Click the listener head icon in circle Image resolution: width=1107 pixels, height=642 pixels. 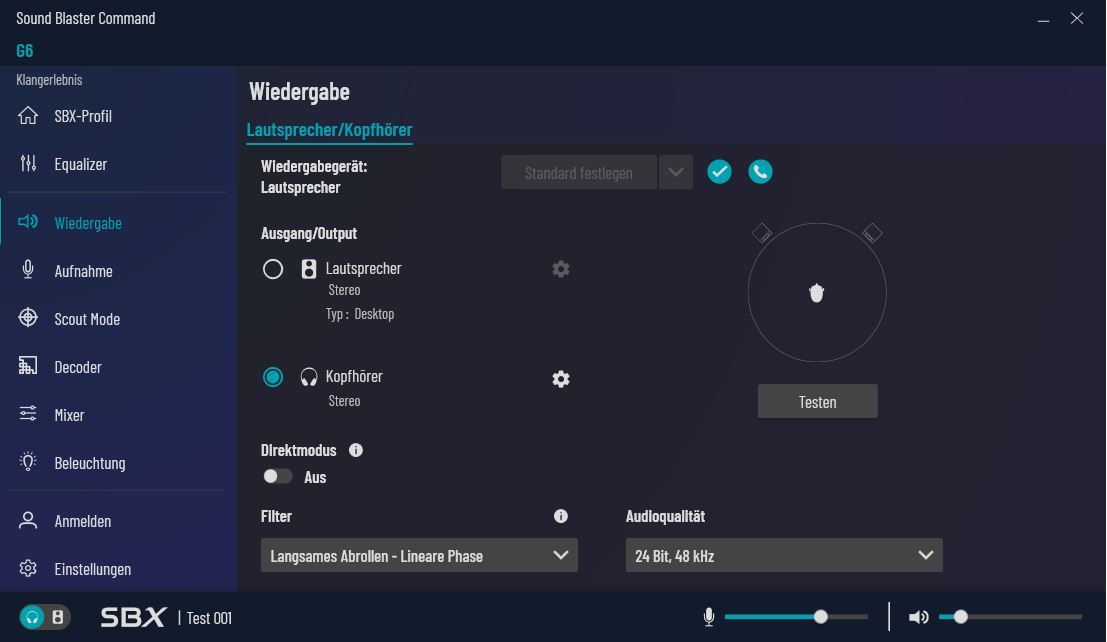pyautogui.click(x=817, y=292)
